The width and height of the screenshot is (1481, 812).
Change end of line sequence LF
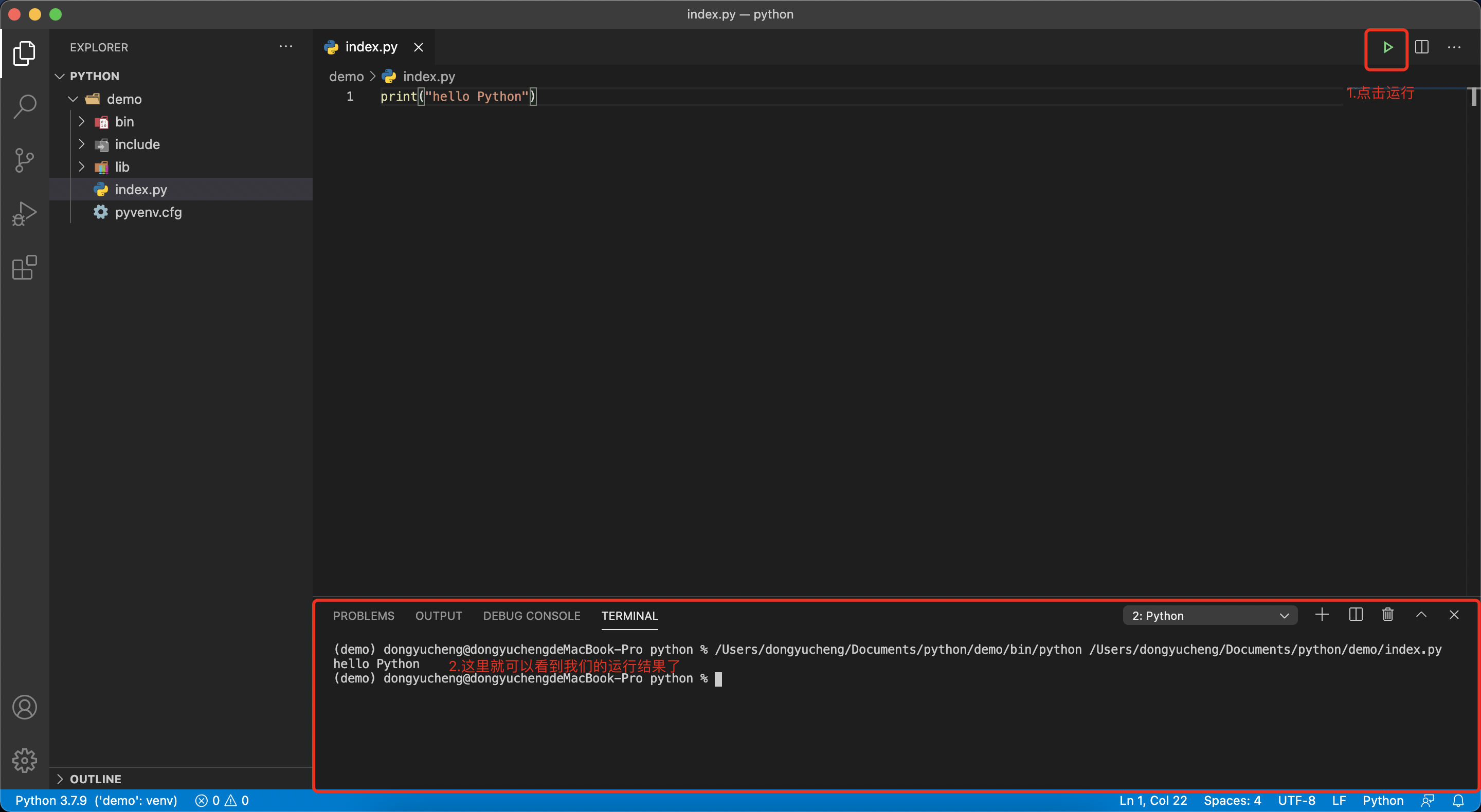(x=1339, y=801)
